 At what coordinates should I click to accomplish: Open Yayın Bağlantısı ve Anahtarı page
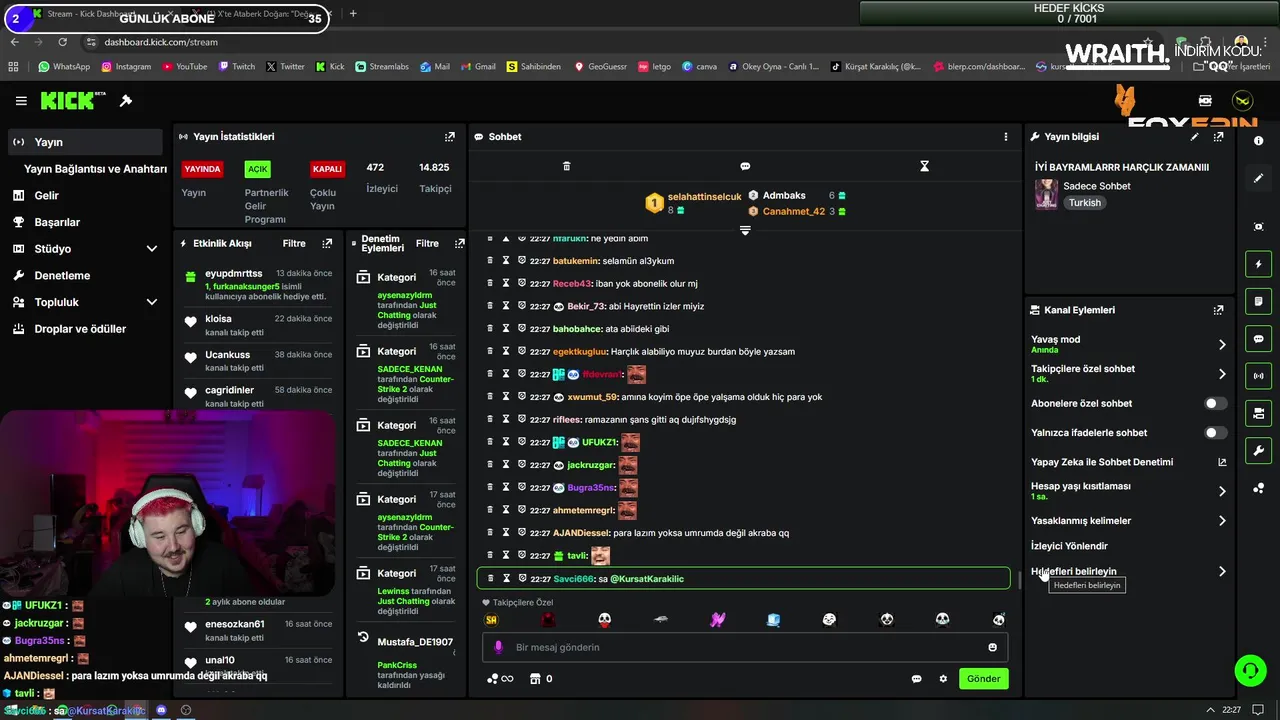95,169
